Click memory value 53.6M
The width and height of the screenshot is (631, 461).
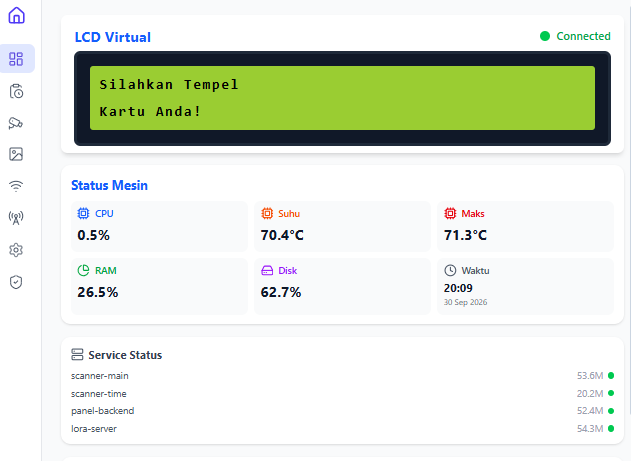[590, 376]
